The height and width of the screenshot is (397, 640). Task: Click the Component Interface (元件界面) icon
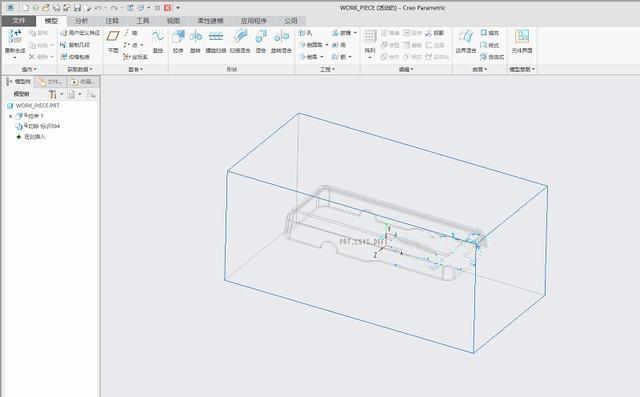point(522,41)
